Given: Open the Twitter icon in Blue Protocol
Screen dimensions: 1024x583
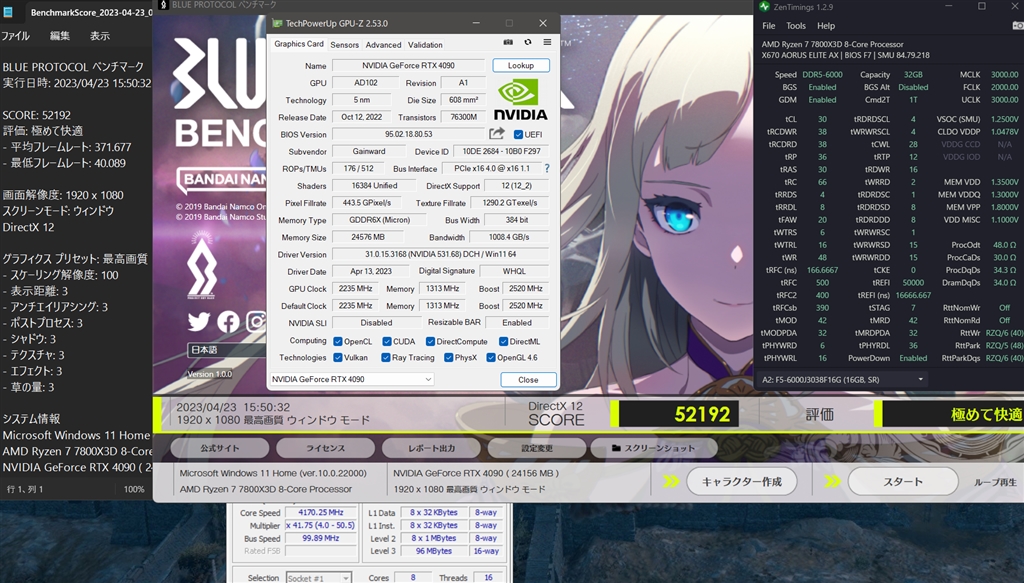Looking at the screenshot, I should point(199,321).
